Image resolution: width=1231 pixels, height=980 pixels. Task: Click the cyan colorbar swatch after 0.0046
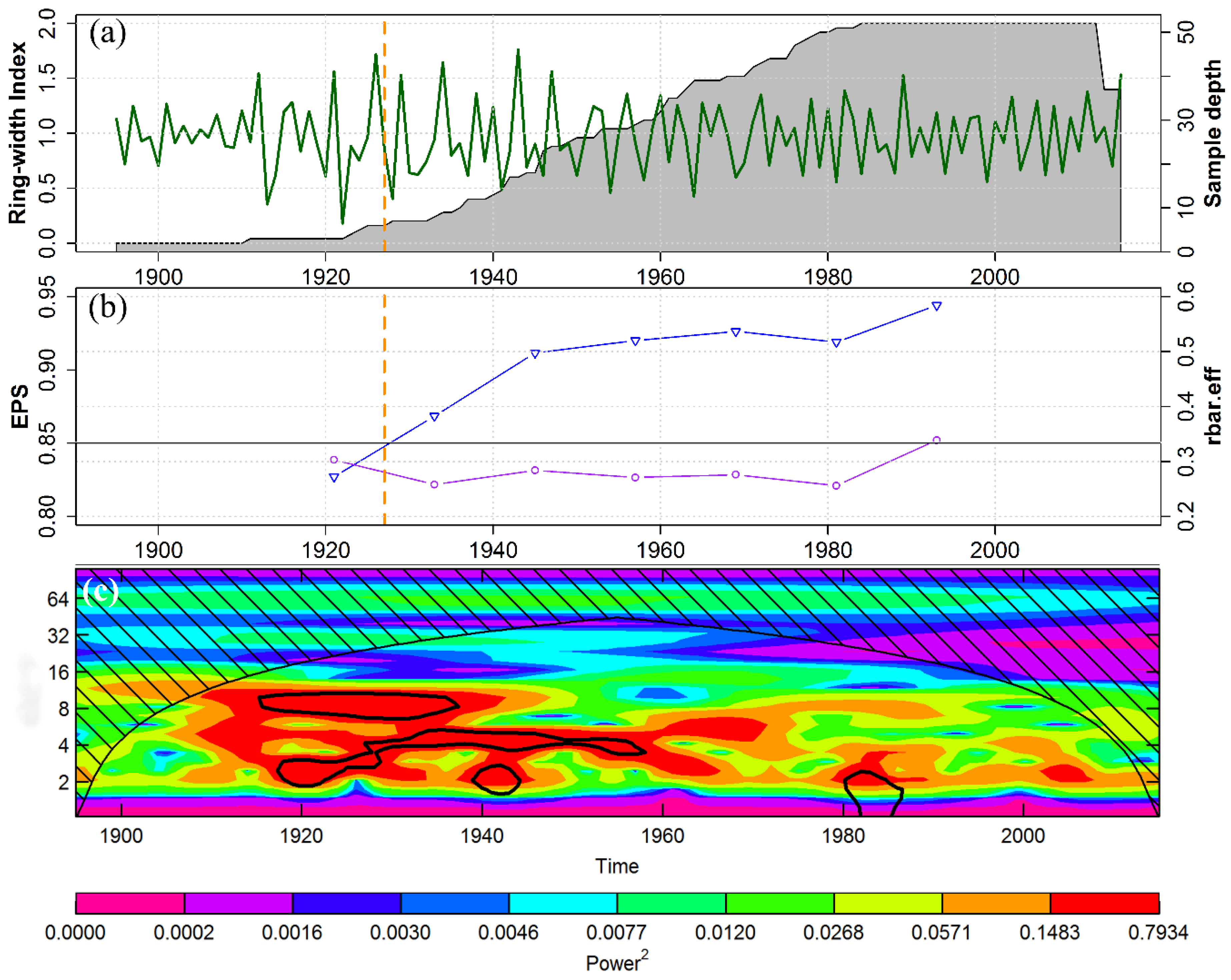coord(563,904)
